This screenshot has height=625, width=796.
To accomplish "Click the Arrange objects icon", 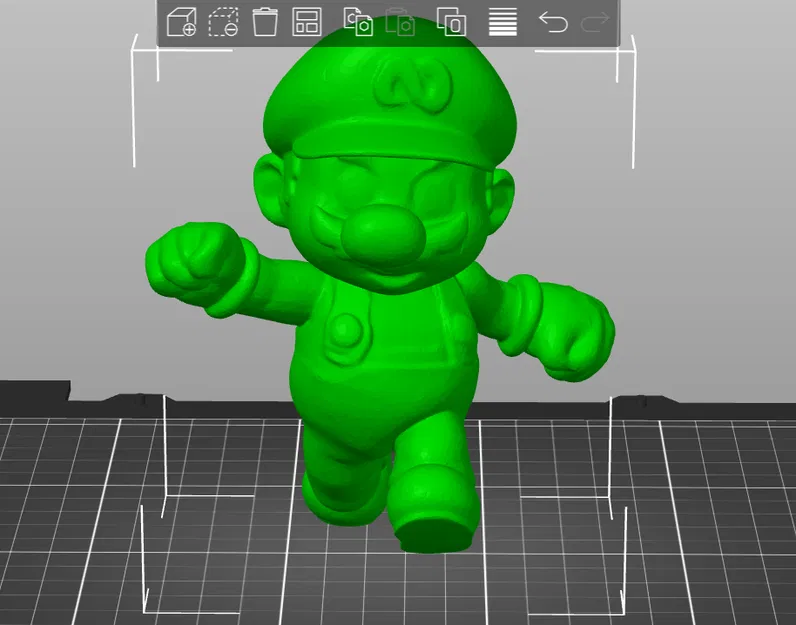I will point(307,22).
